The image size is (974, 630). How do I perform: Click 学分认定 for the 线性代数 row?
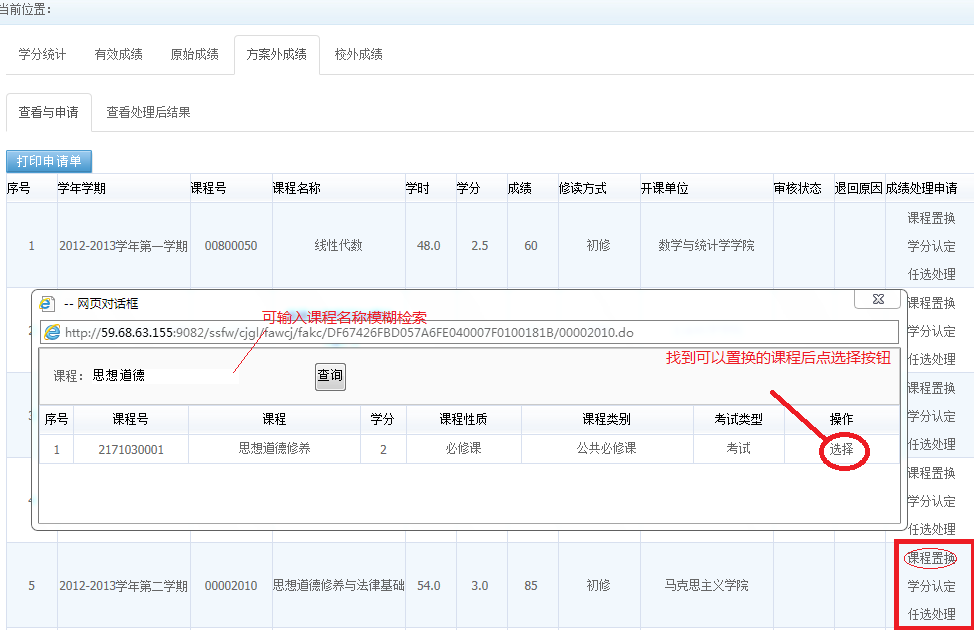point(931,246)
